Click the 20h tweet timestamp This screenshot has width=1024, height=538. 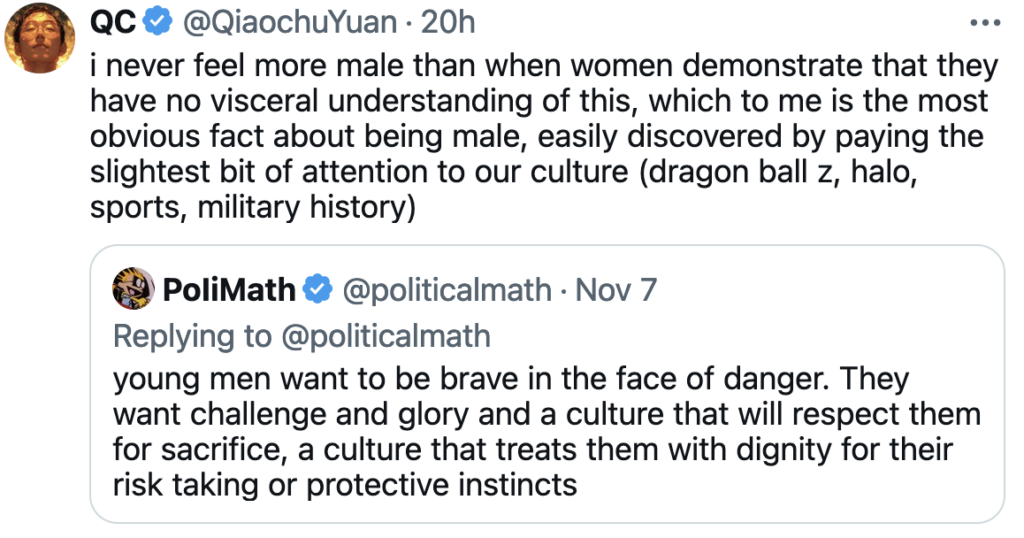[x=448, y=22]
